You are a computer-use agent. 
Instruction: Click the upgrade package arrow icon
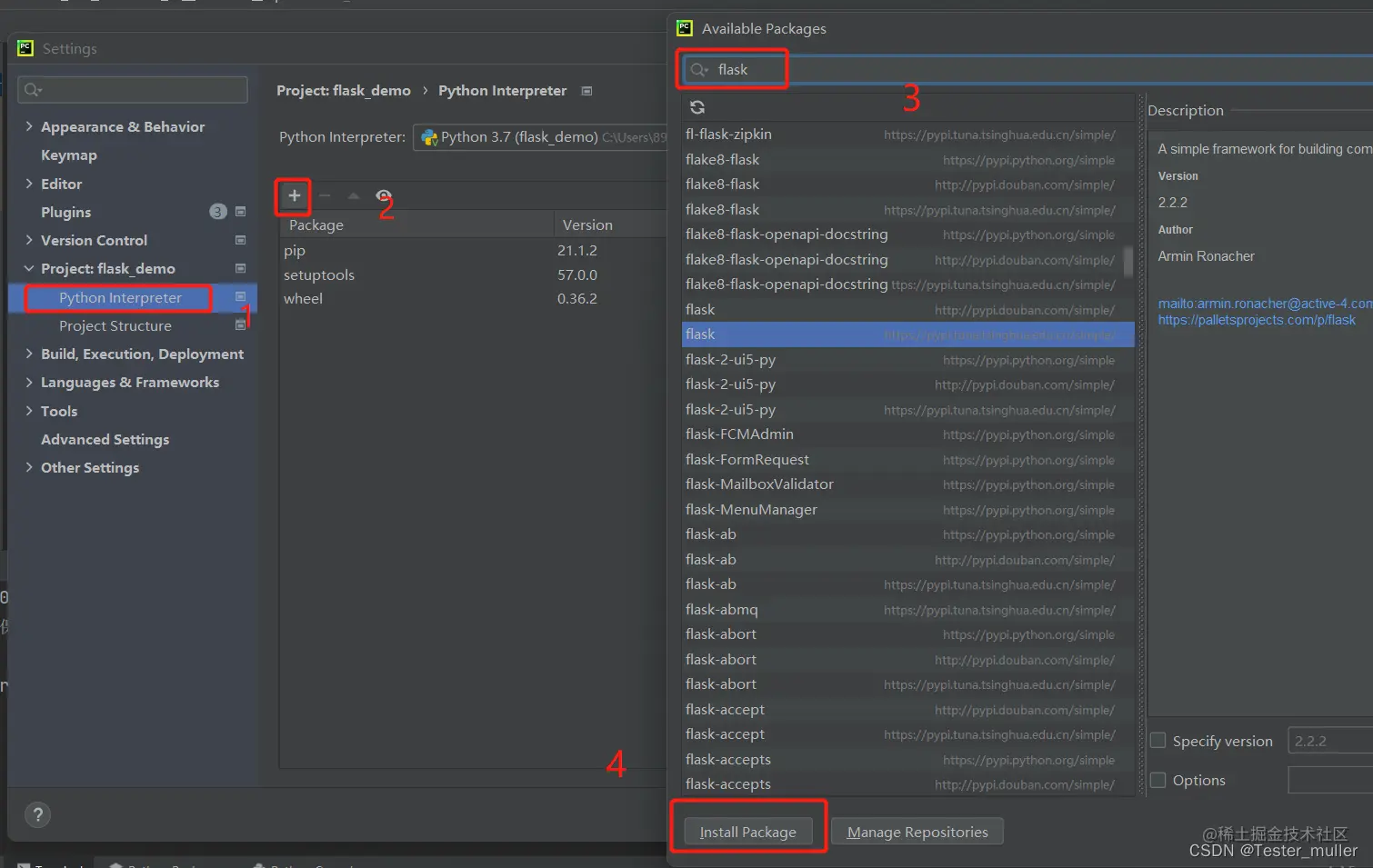tap(354, 195)
